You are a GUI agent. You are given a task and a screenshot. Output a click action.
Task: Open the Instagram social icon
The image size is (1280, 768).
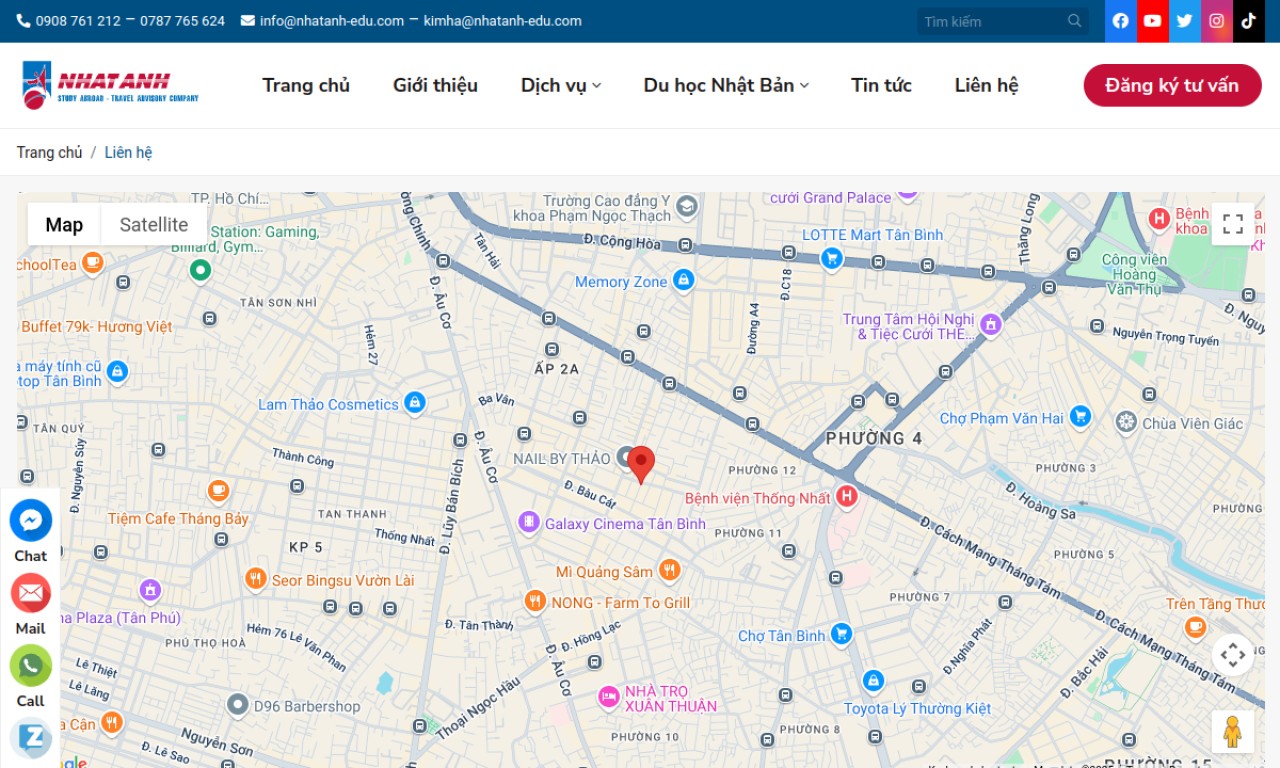[x=1217, y=21]
